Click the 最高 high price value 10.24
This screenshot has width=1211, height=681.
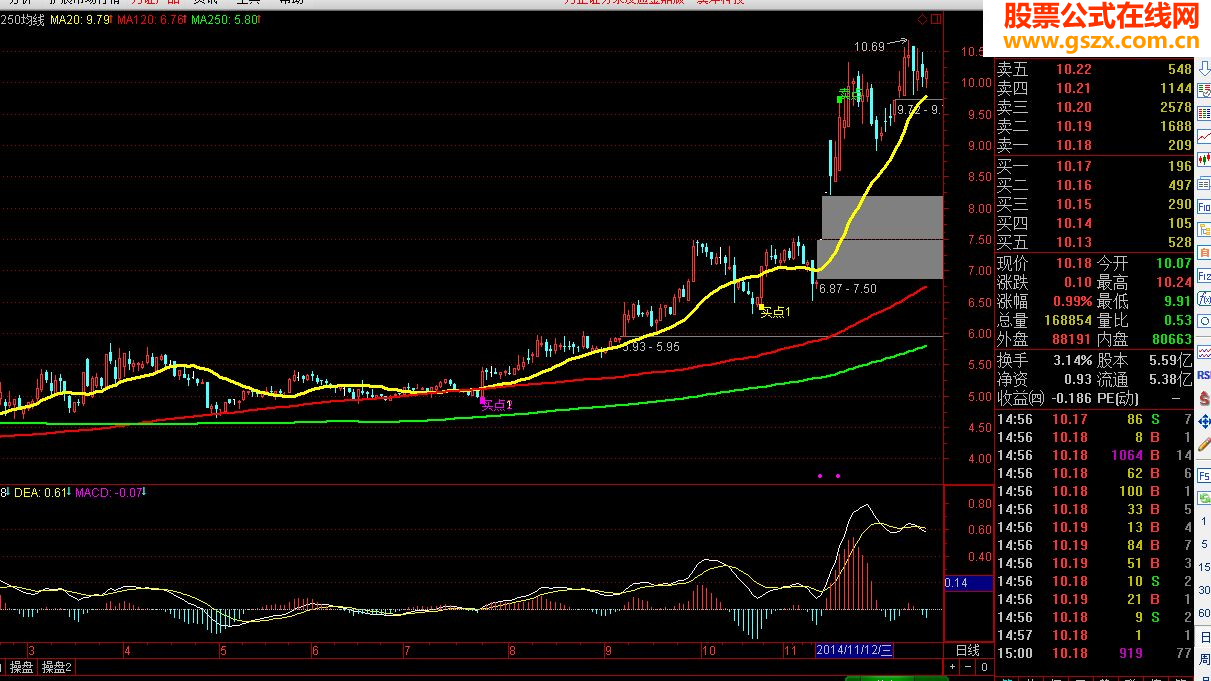[x=1172, y=283]
